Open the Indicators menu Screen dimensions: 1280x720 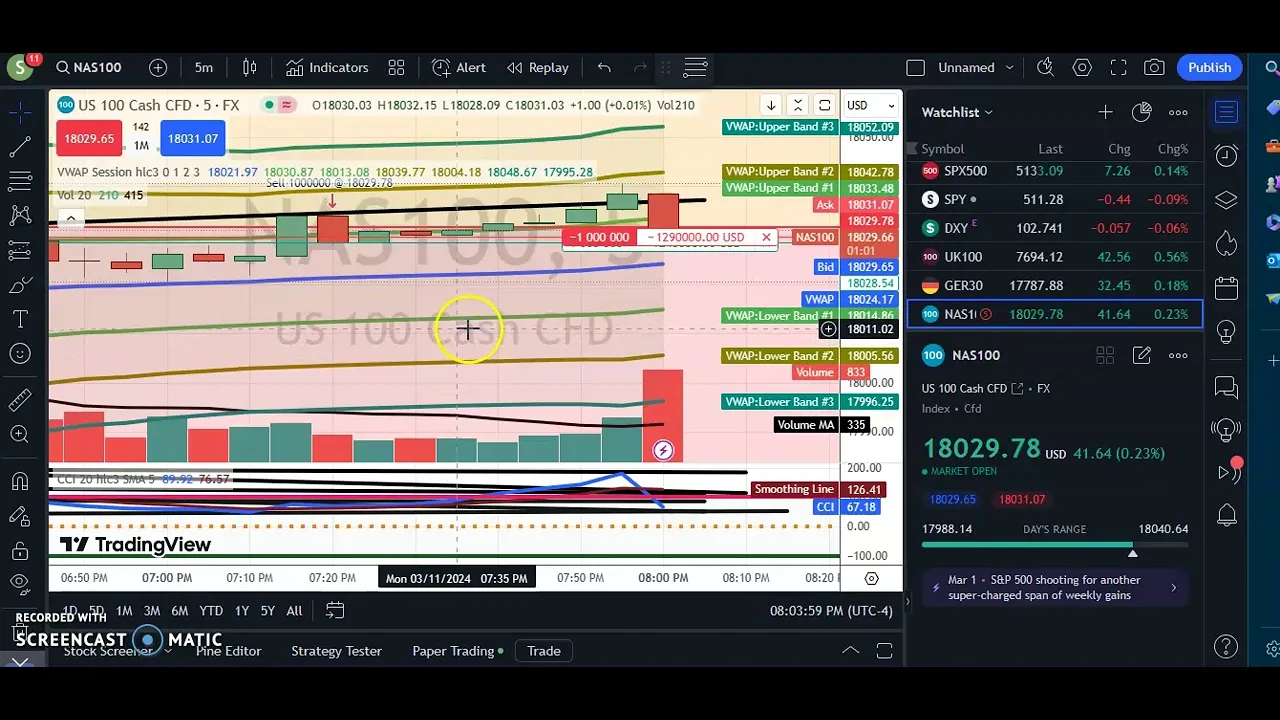(x=327, y=67)
